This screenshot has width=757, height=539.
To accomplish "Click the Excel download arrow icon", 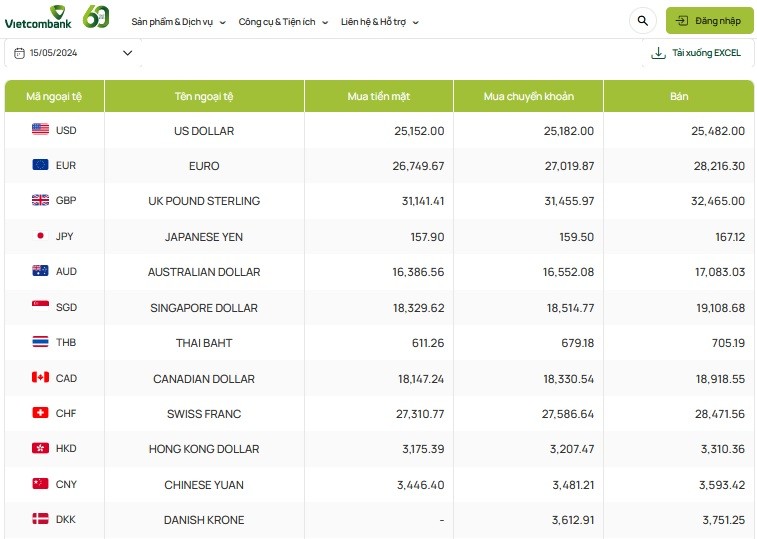I will 658,53.
